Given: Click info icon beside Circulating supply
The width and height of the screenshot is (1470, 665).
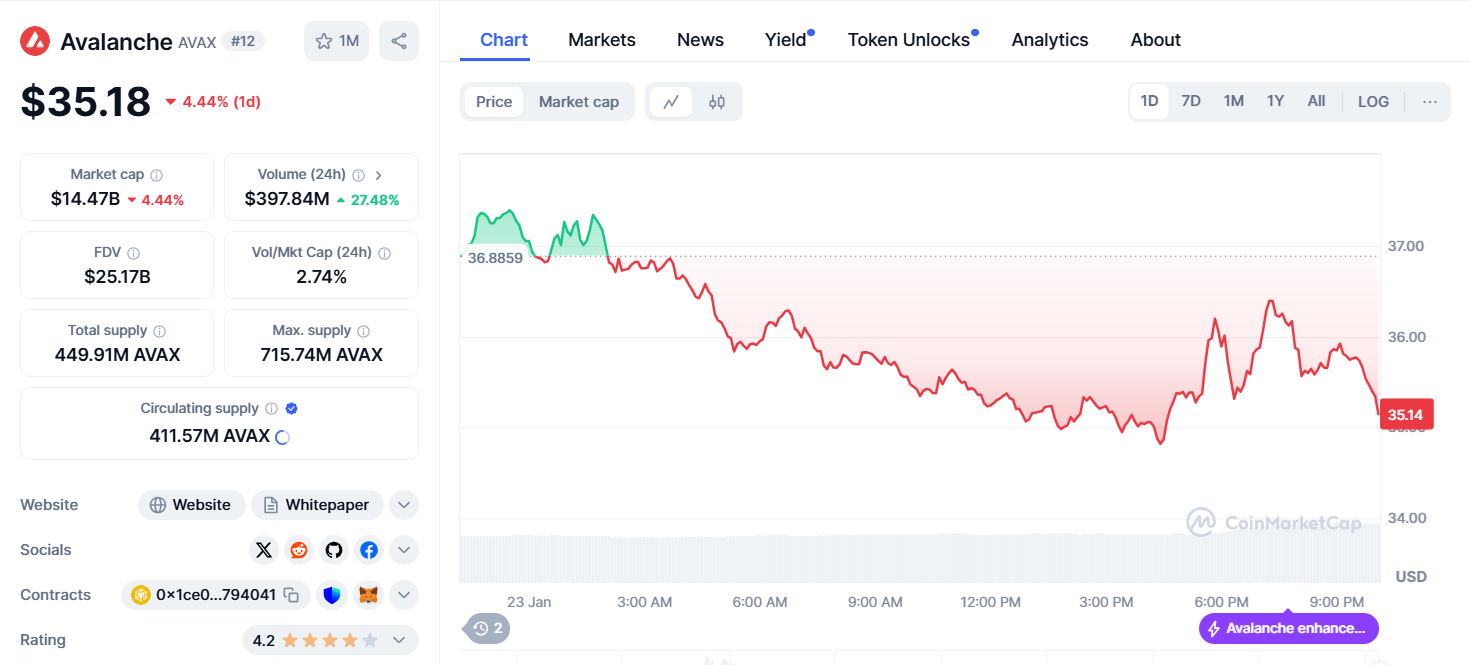Looking at the screenshot, I should tap(270, 409).
